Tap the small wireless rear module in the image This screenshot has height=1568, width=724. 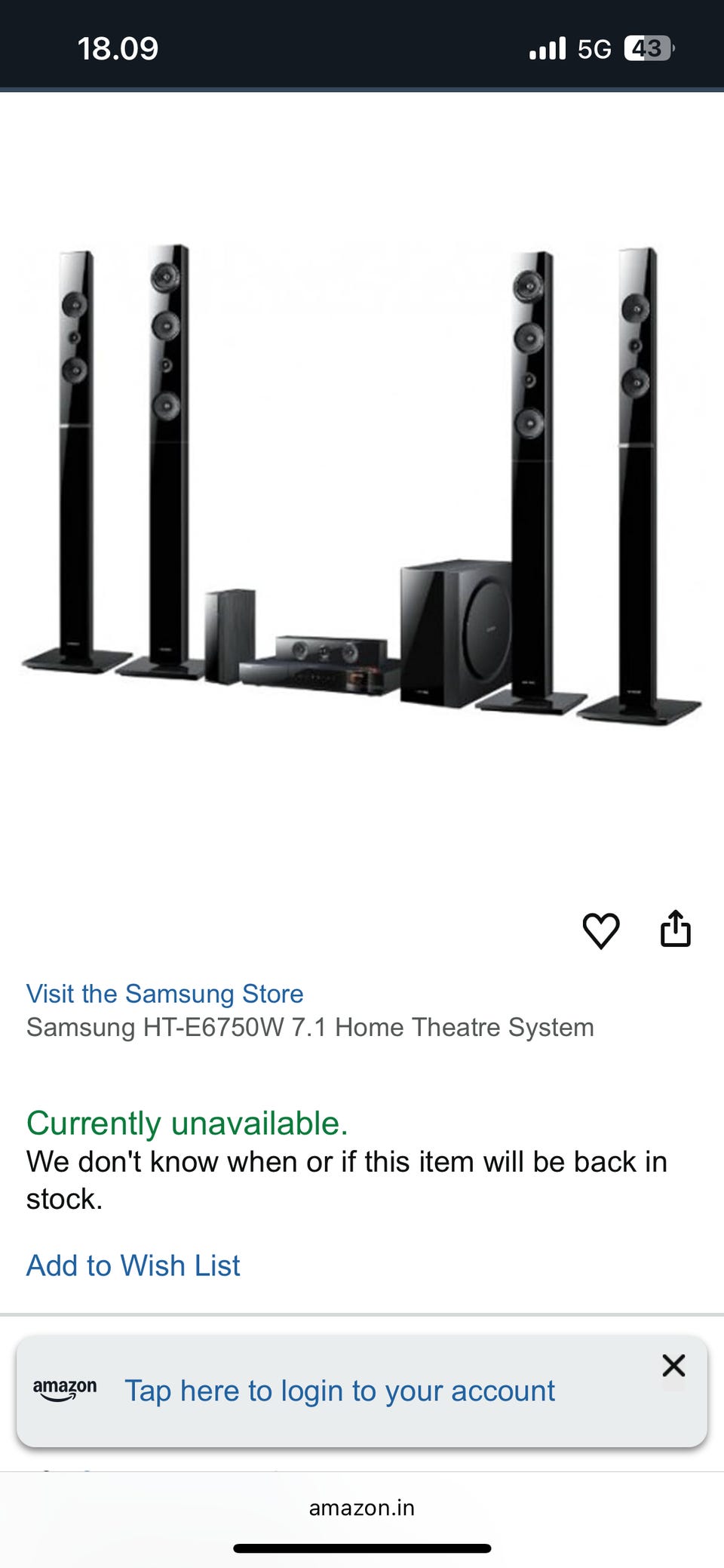[x=230, y=636]
